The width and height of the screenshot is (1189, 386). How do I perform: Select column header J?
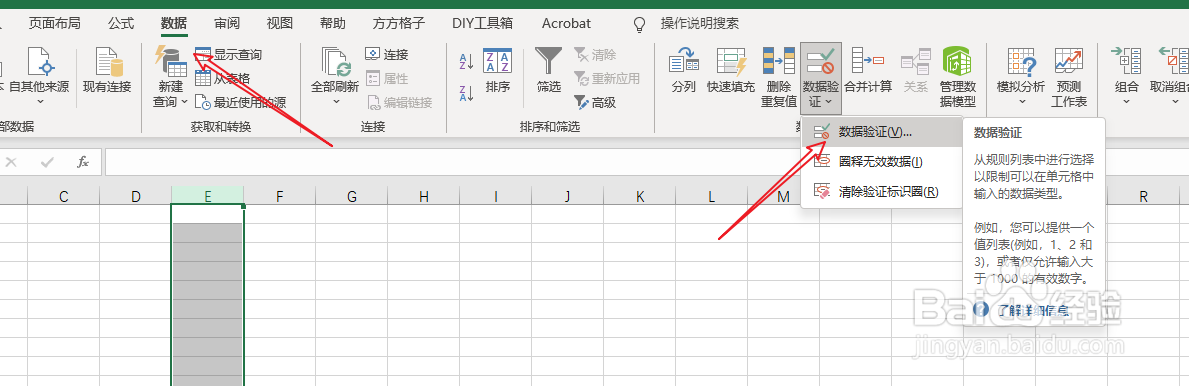click(568, 196)
